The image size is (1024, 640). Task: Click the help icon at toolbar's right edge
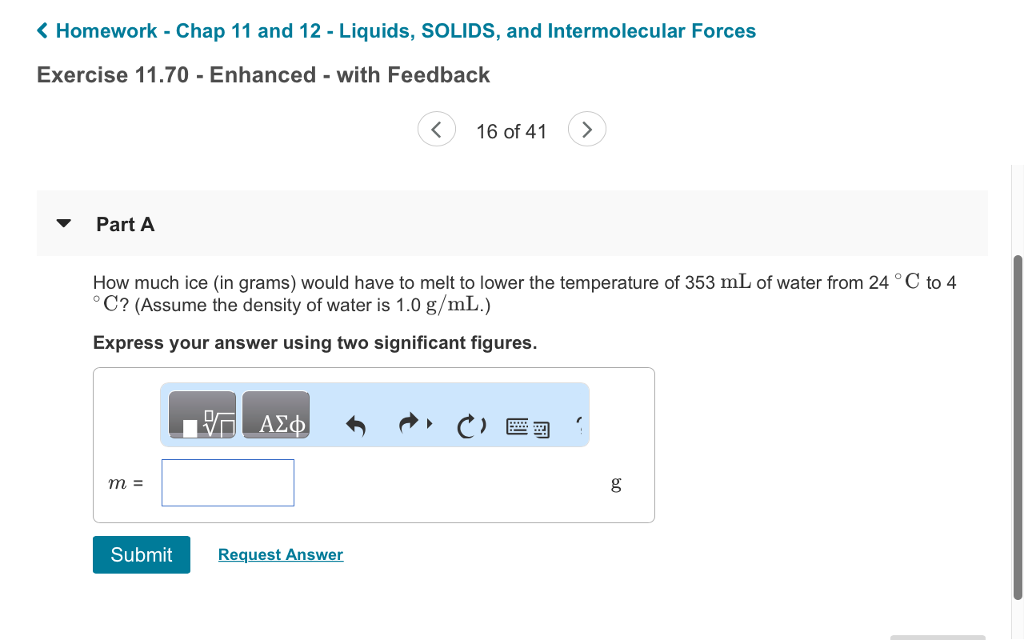point(579,422)
